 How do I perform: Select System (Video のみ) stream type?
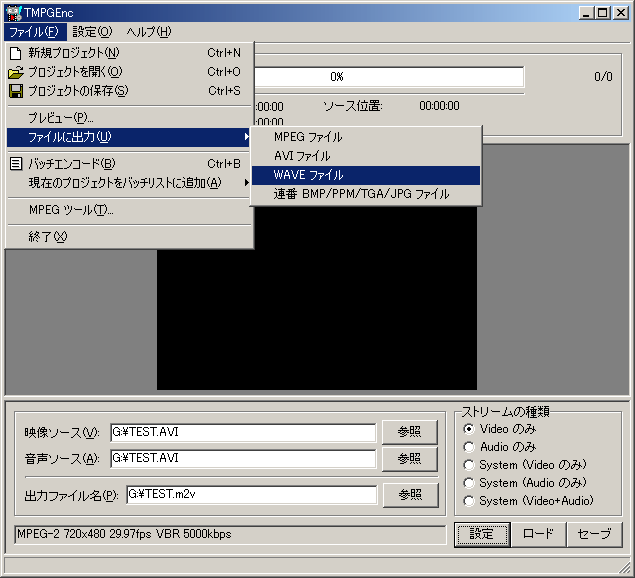point(469,465)
